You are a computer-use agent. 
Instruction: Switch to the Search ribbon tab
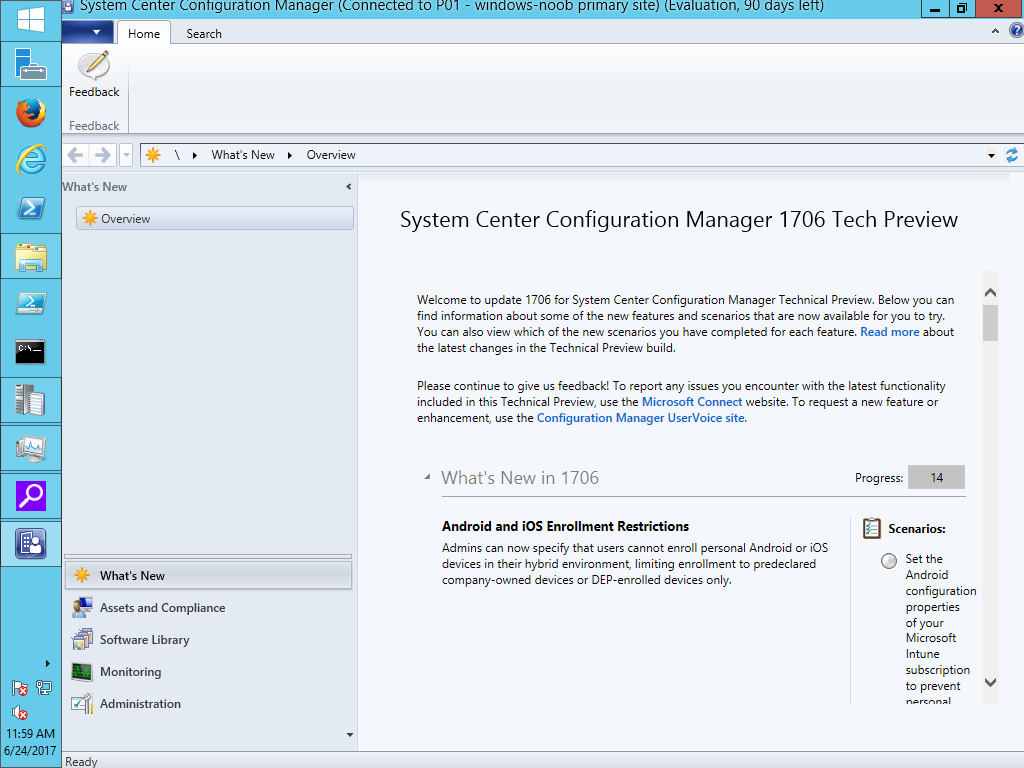point(204,33)
